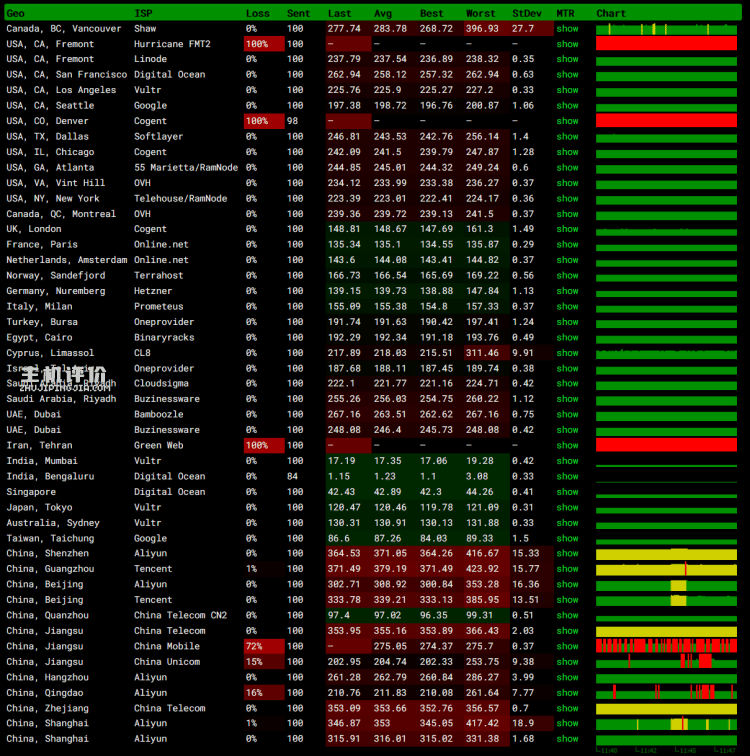The width and height of the screenshot is (750, 756).
Task: Click 'USA, CA, Los Angeles' geo cell
Action: [x=61, y=90]
